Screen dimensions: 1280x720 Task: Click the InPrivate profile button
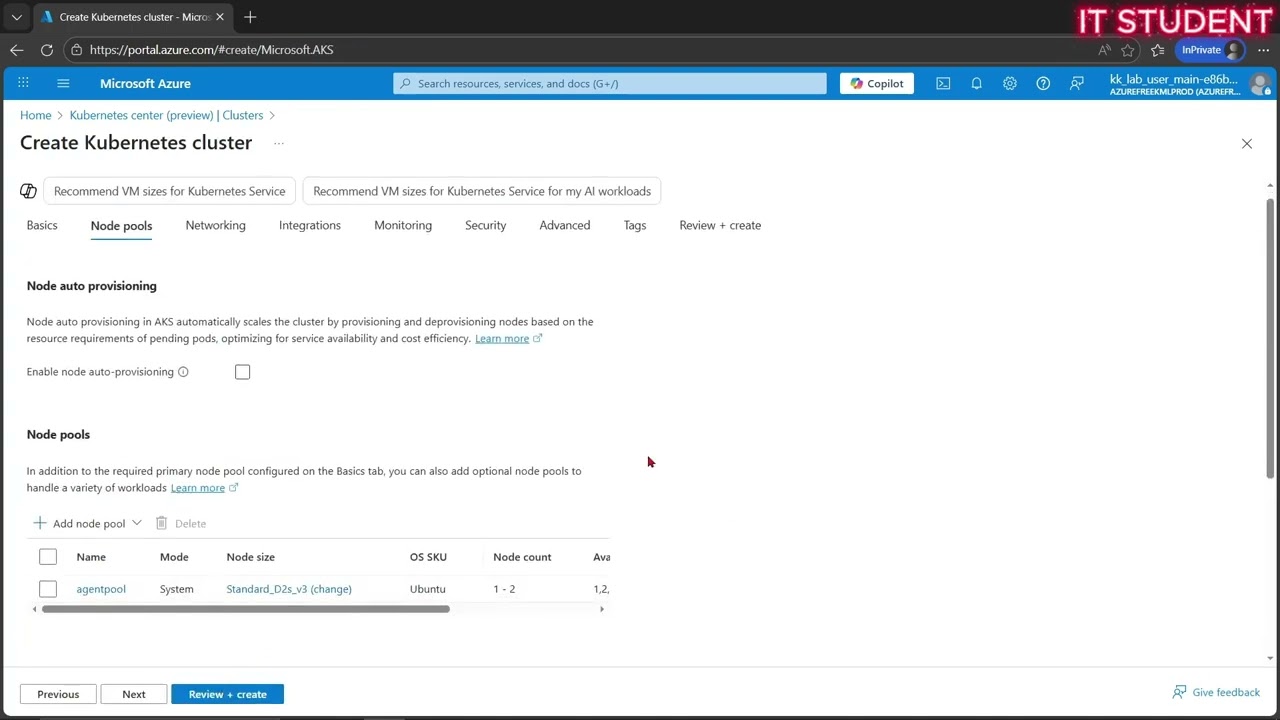click(1211, 50)
